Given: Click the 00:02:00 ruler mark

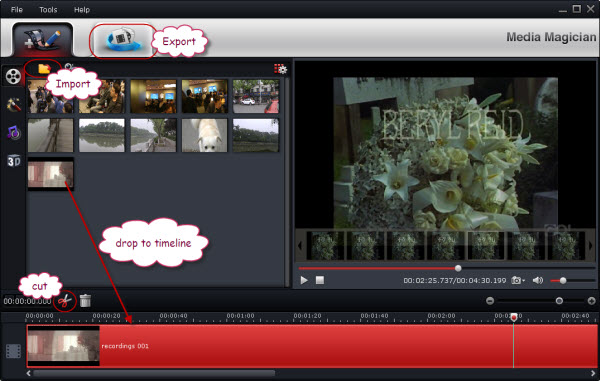Looking at the screenshot, I should [x=441, y=316].
